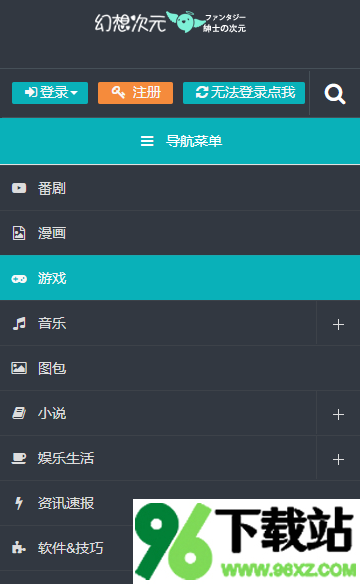Click the picture icon beside 图包
Screen dimensions: 360x584
(19, 368)
